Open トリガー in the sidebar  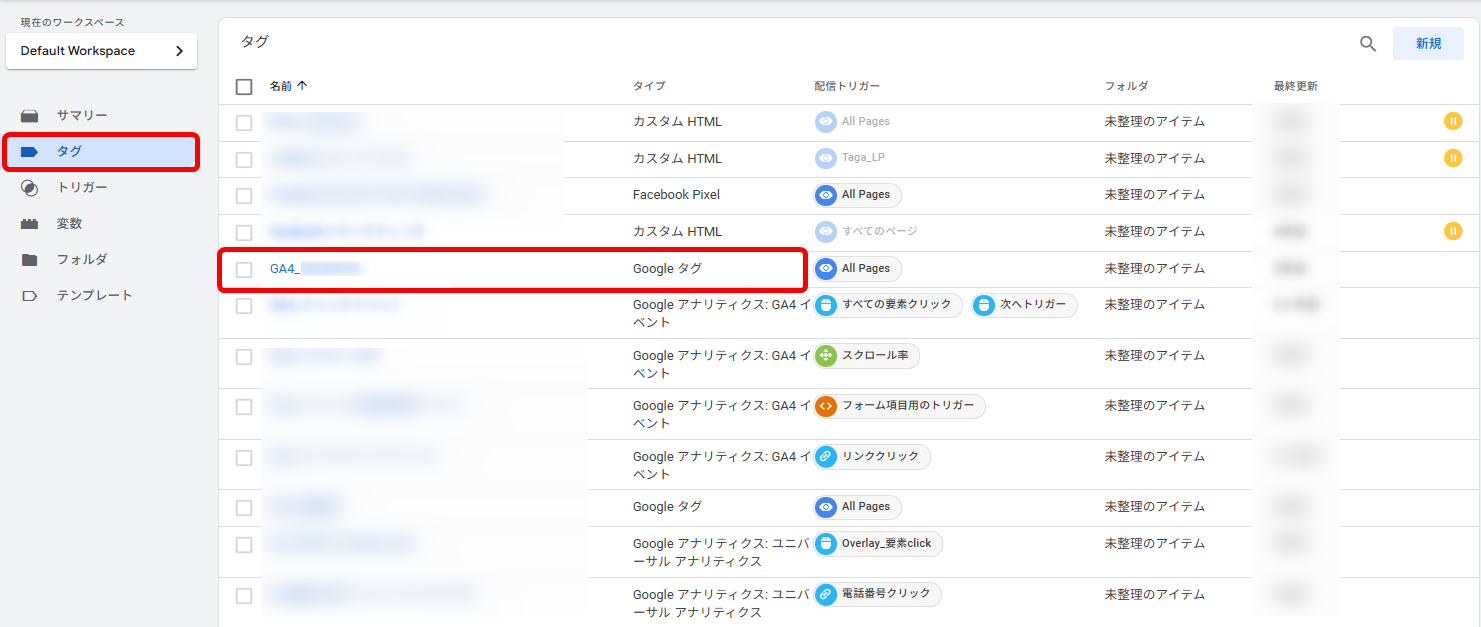pos(81,188)
